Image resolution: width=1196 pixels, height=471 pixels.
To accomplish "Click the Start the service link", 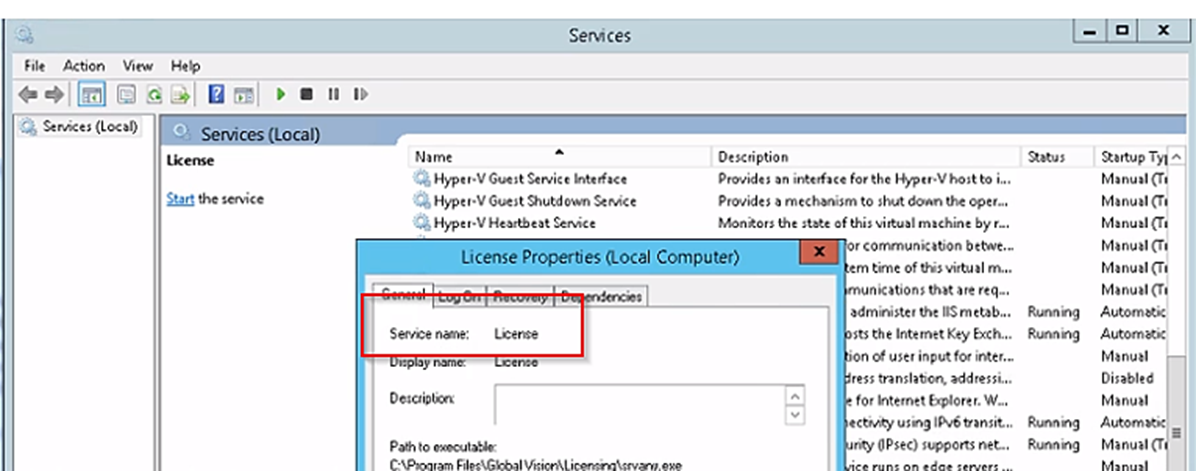I will pos(180,198).
